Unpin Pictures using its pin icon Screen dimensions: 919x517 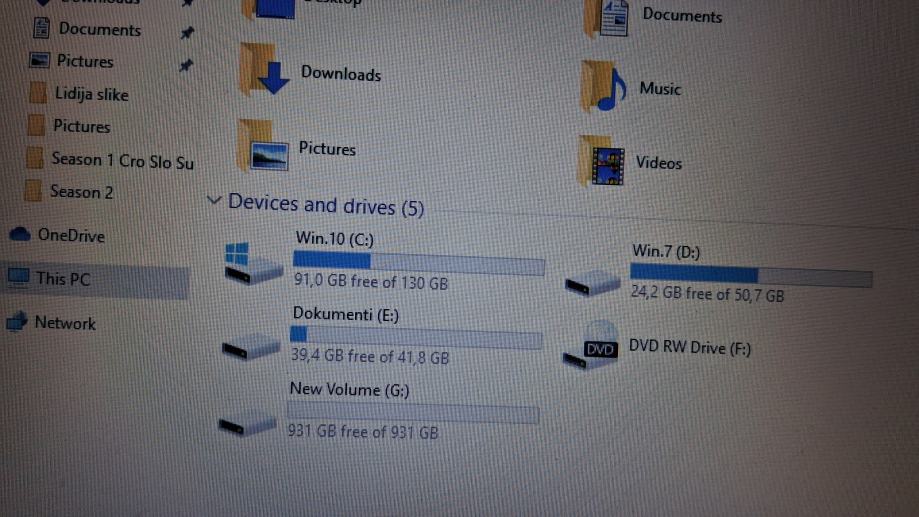[x=186, y=64]
